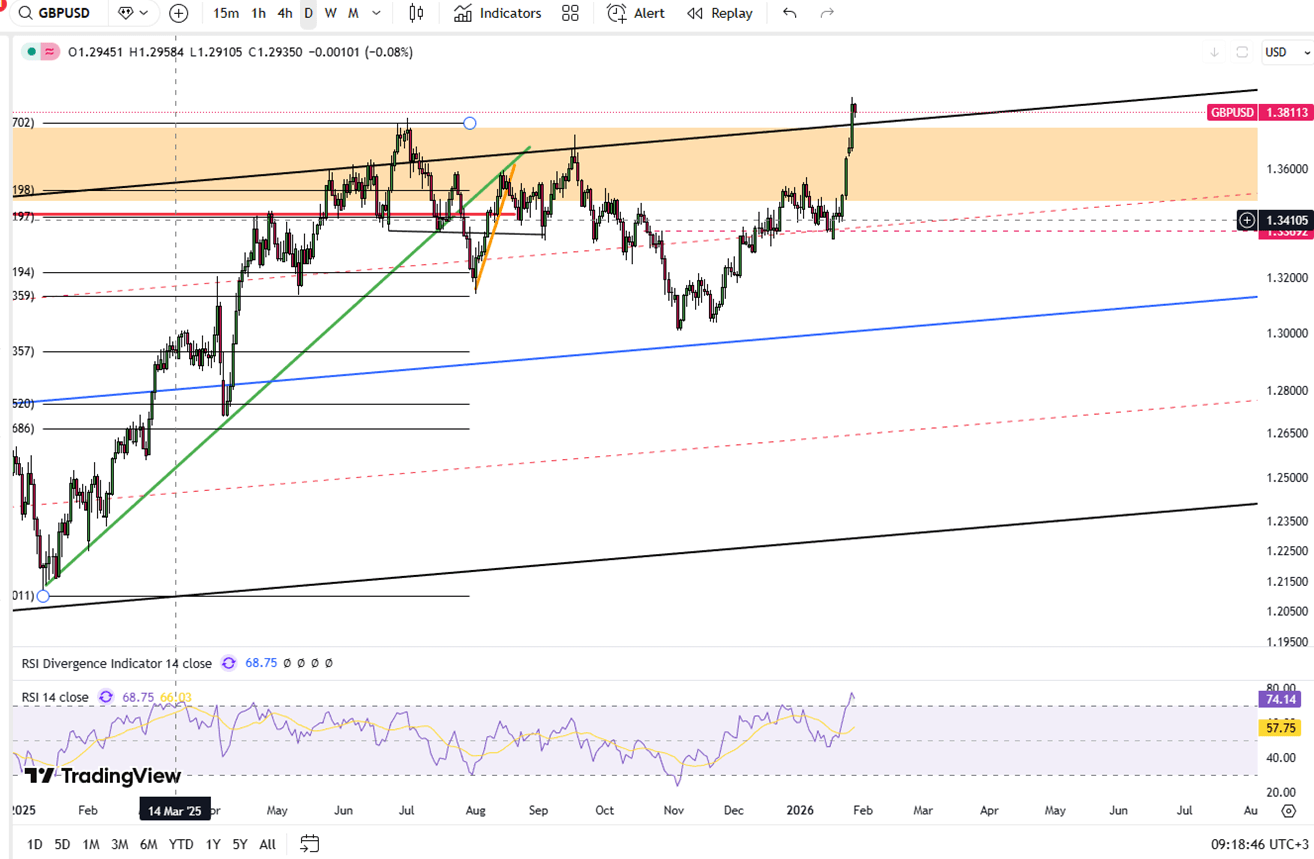The image size is (1314, 859).
Task: Click the undo arrow in the toolbar
Action: click(790, 13)
